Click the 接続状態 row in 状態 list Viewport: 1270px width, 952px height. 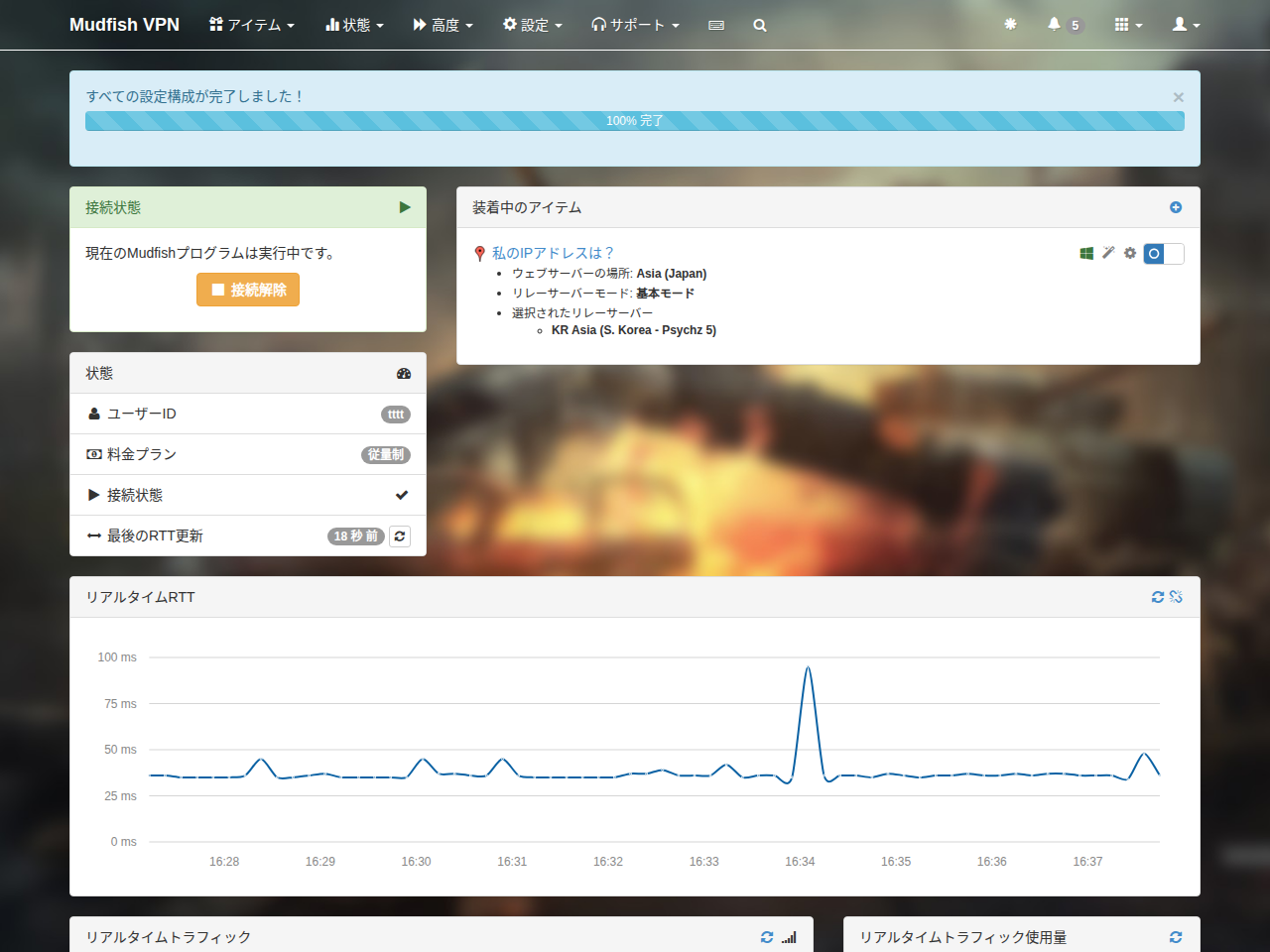248,495
